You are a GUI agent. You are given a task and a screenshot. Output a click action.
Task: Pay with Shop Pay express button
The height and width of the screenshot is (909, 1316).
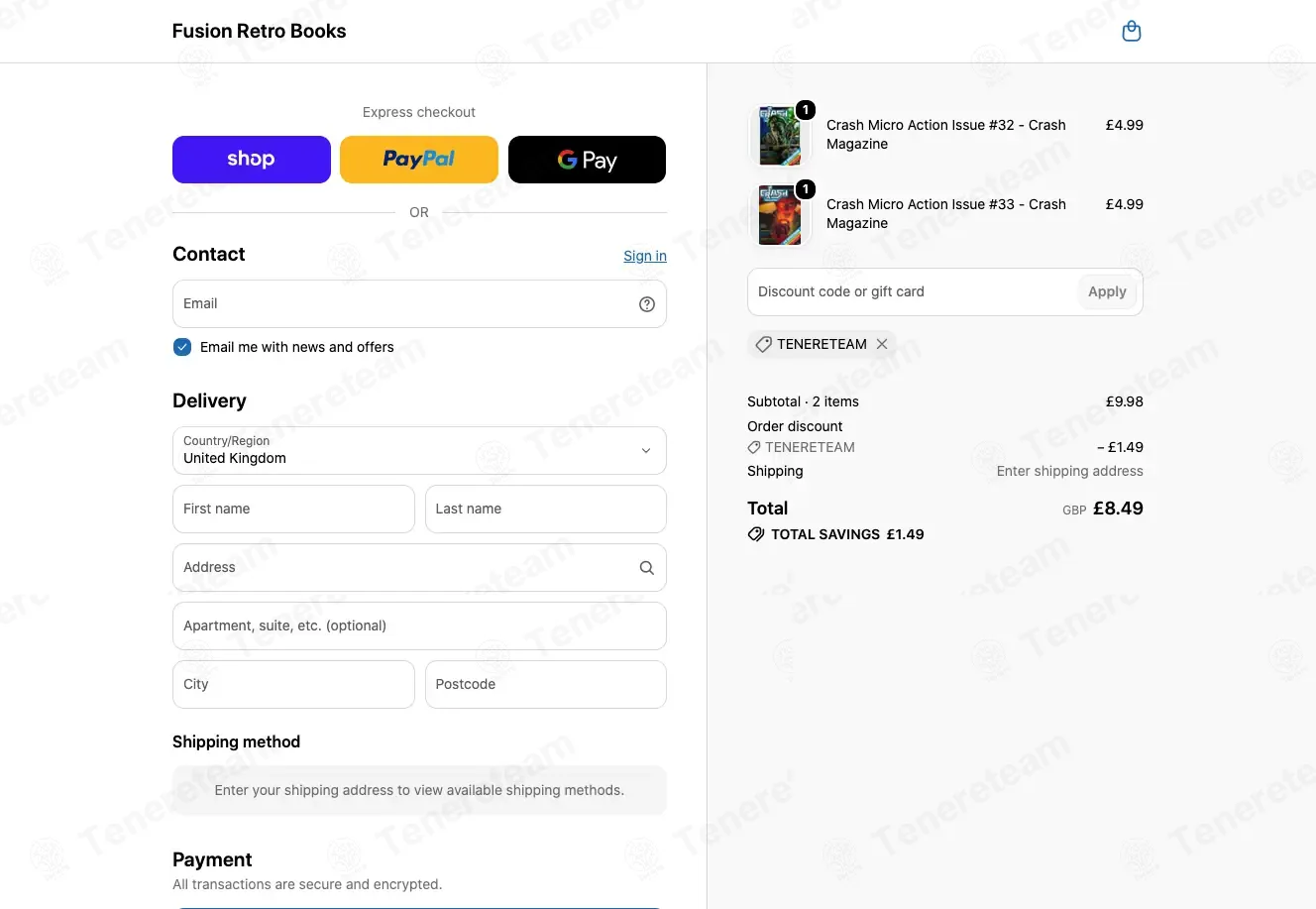(252, 160)
